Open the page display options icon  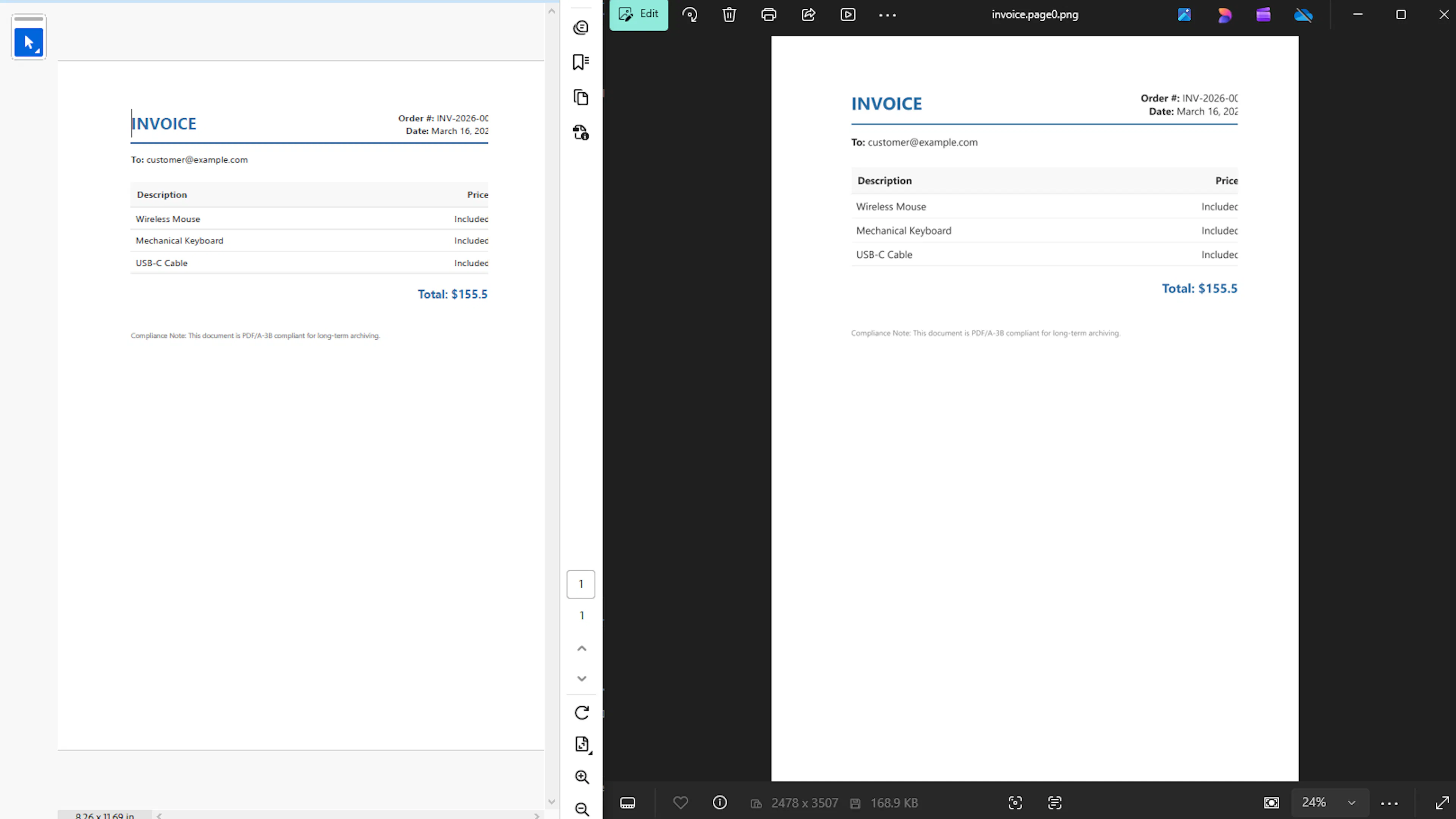[x=582, y=744]
